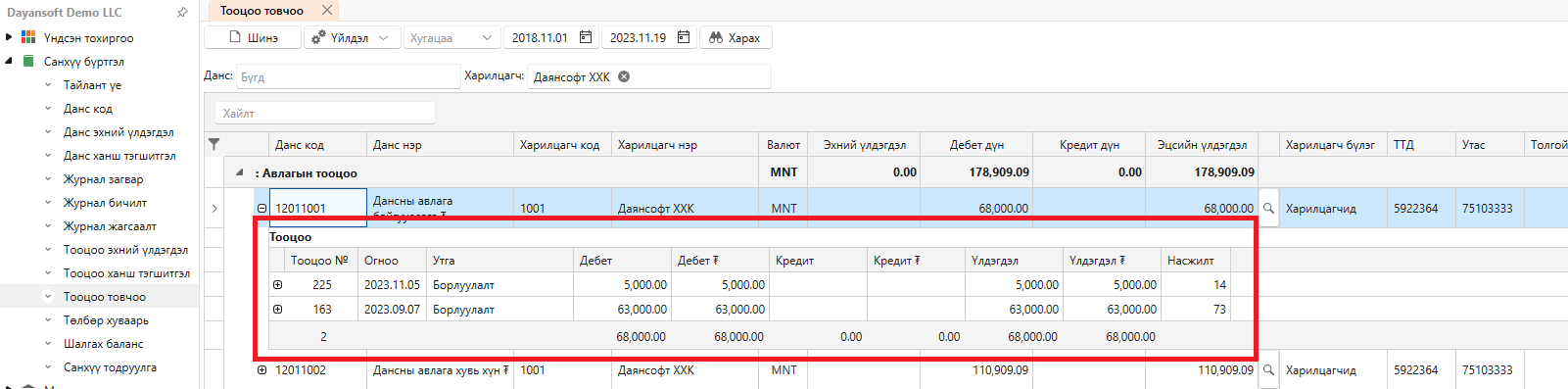This screenshot has height=389, width=1568.
Task: Open Журнал бичилт menu item
Action: click(x=105, y=203)
